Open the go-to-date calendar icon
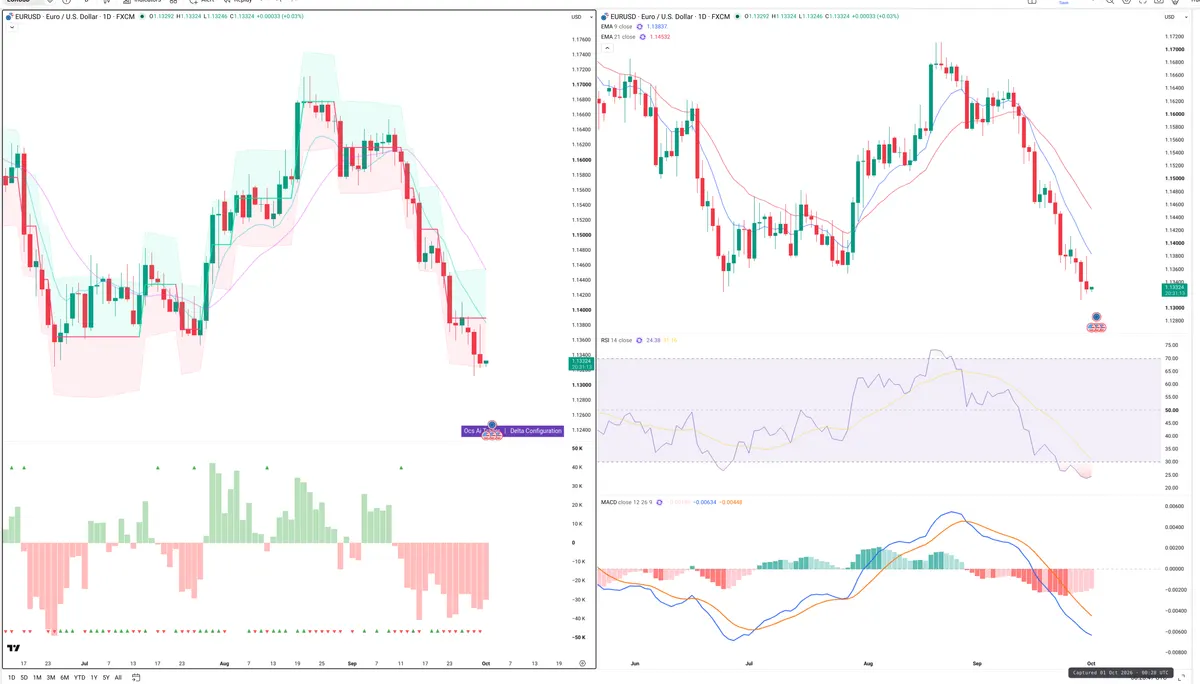Viewport: 1200px width, 684px height. (138, 678)
